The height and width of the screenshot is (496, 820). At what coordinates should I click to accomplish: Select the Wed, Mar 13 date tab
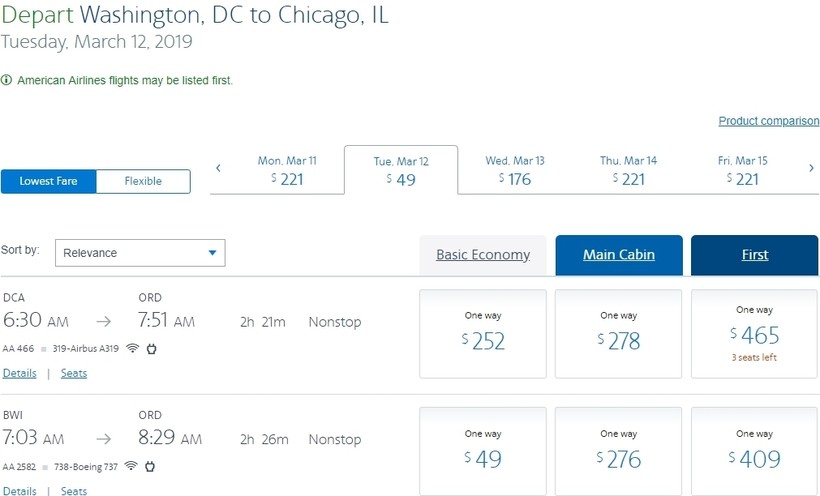point(515,170)
